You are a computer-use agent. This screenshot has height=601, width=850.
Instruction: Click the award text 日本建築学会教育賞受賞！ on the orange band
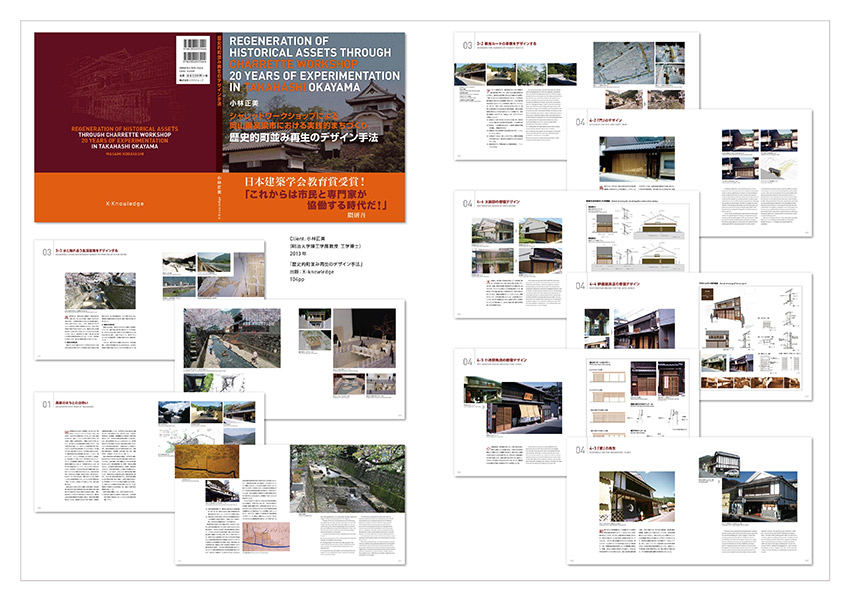tap(305, 182)
